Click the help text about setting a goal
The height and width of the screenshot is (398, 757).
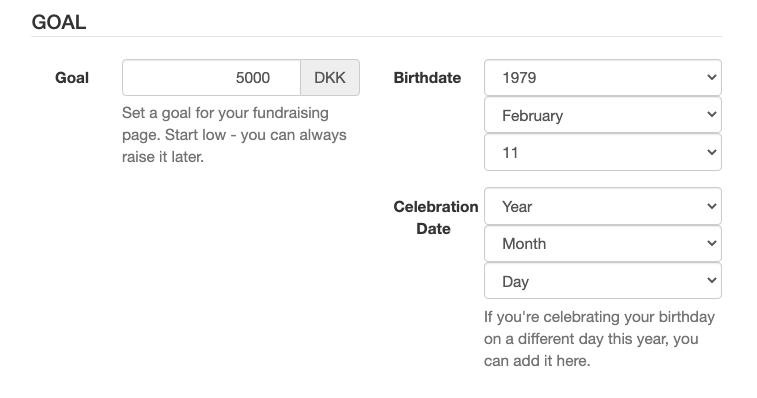(x=234, y=135)
